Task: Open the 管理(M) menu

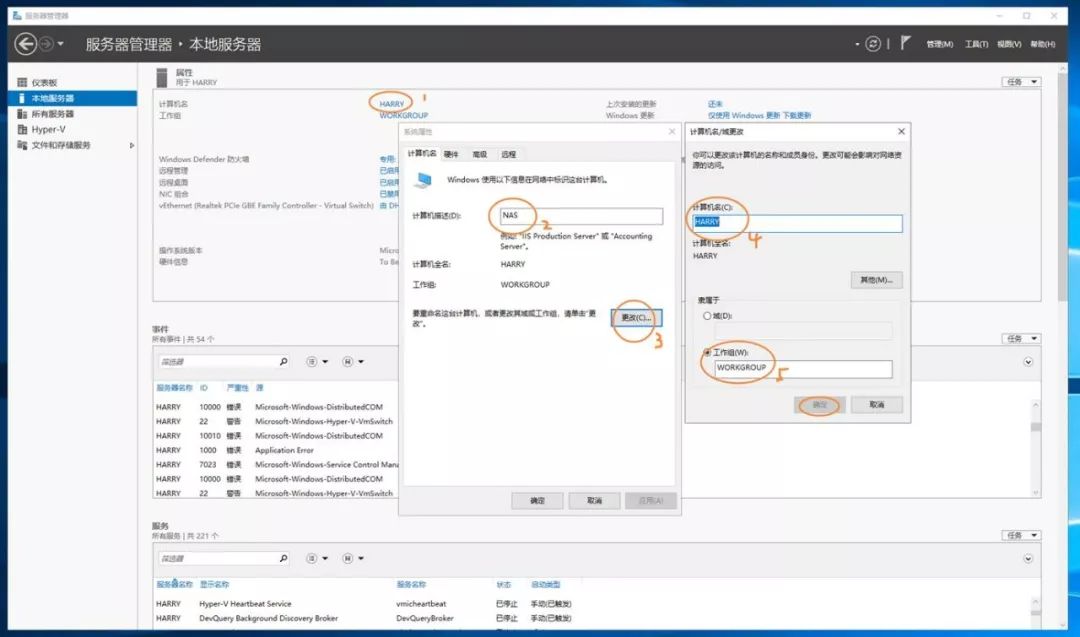Action: [939, 44]
